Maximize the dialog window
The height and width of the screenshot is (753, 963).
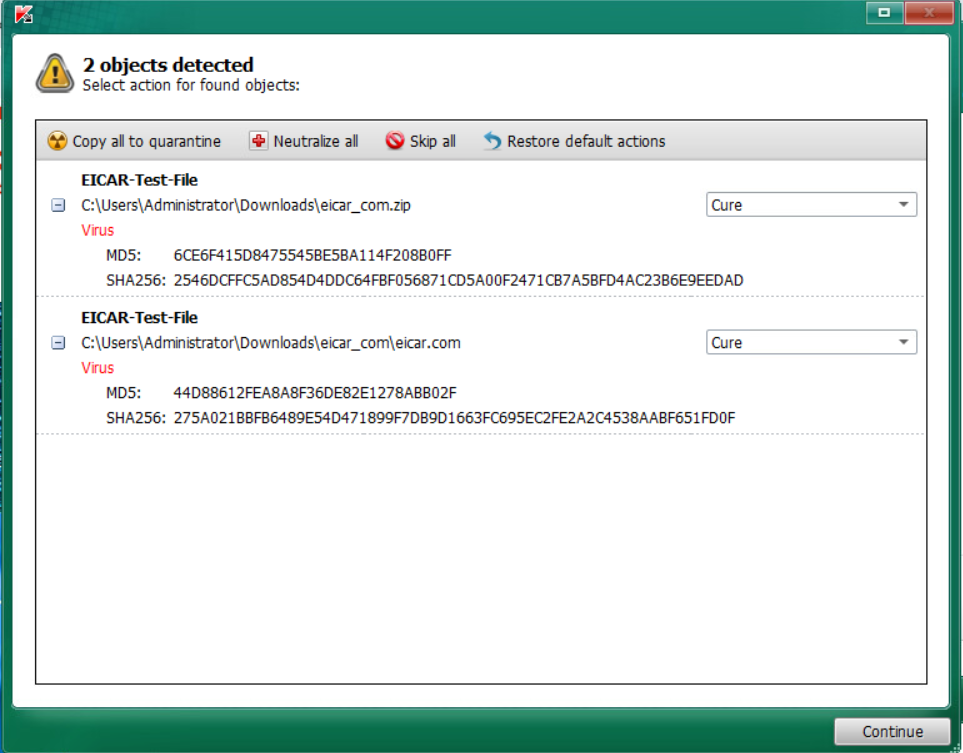[x=884, y=12]
